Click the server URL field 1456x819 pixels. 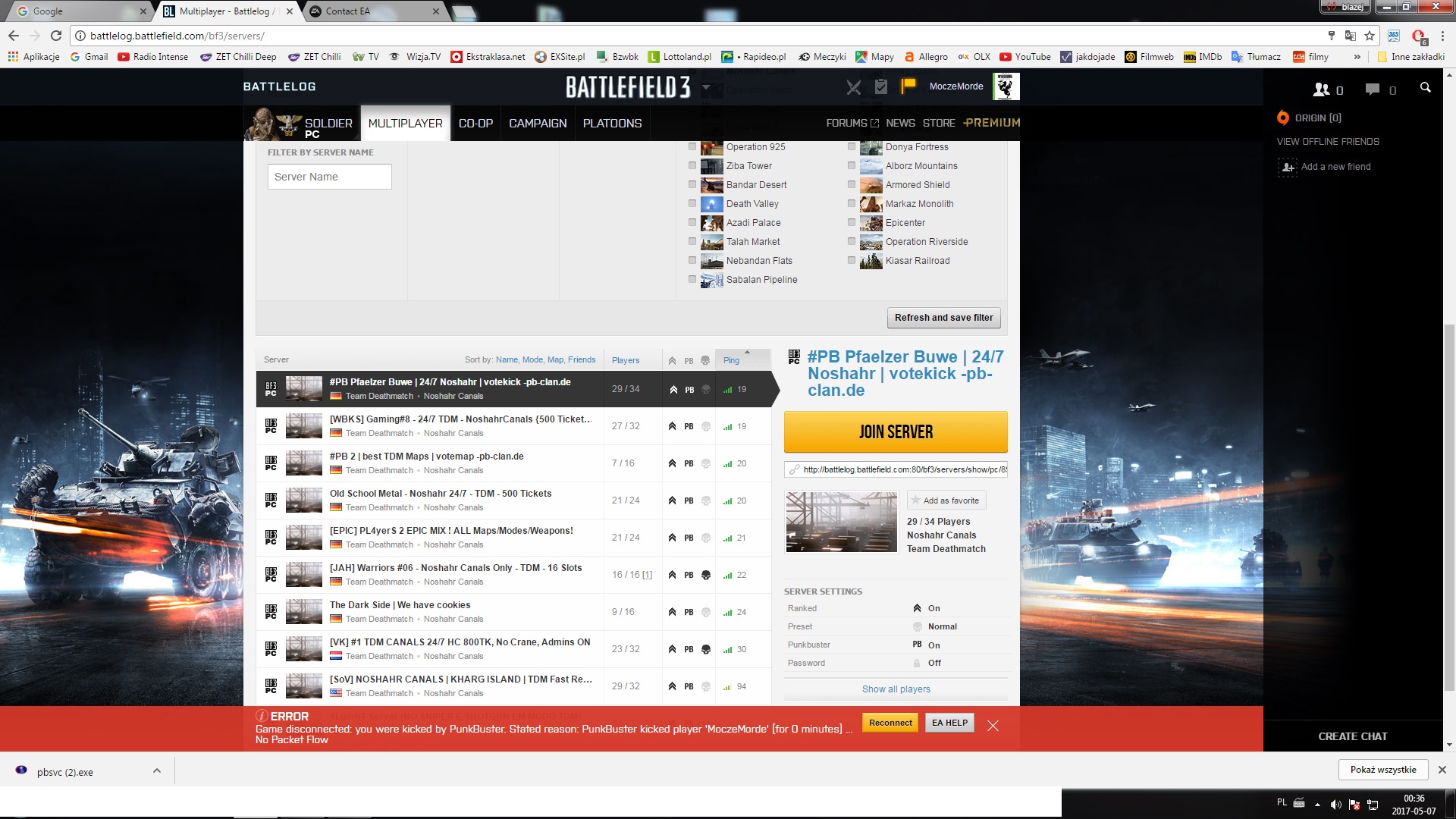click(x=896, y=469)
